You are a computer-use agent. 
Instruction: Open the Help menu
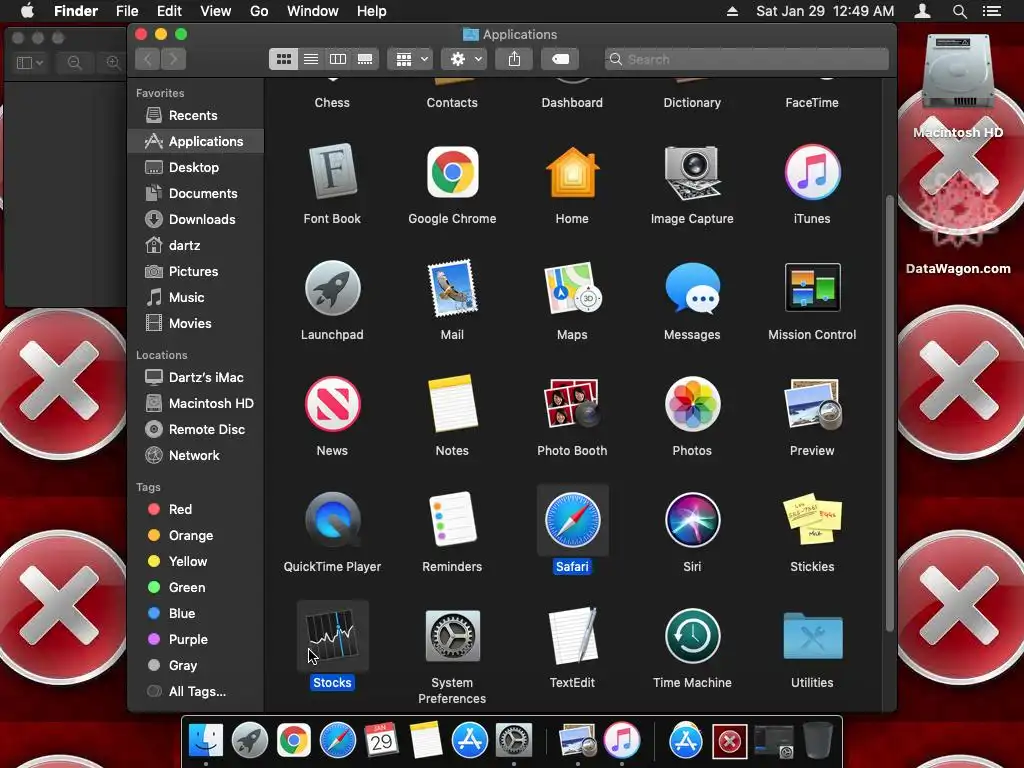tap(372, 11)
